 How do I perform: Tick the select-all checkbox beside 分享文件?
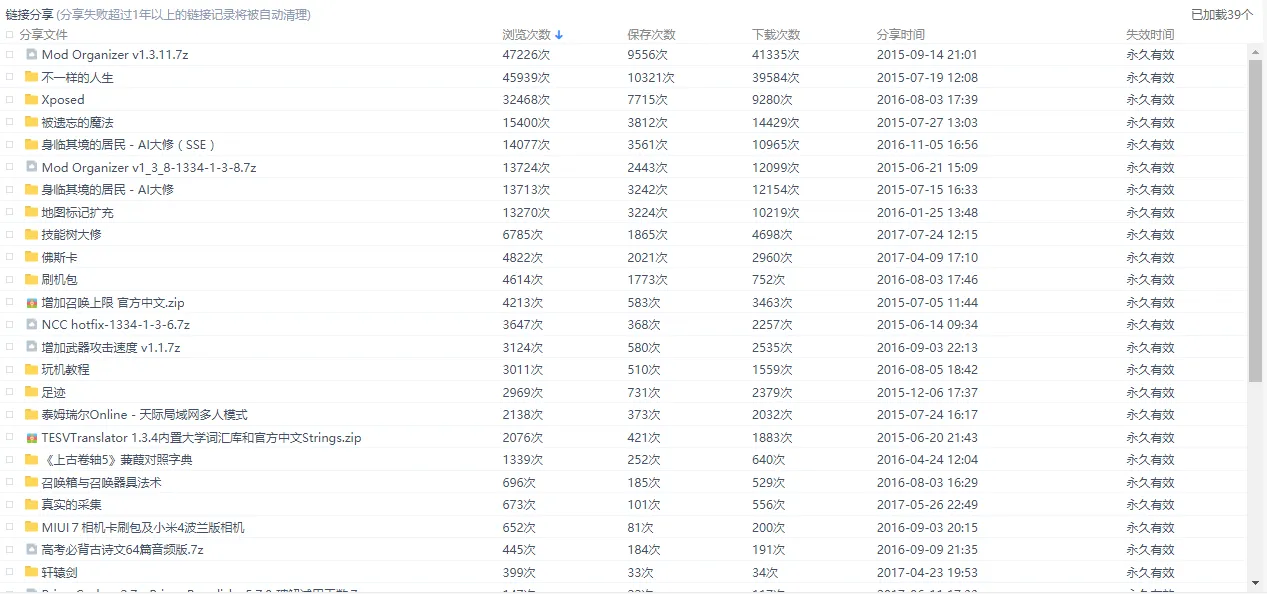10,34
